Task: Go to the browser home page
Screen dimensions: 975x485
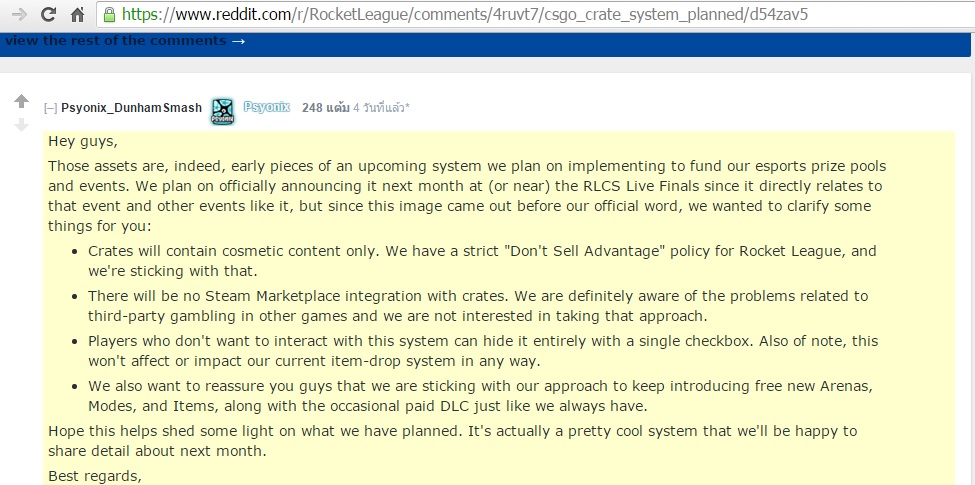Action: [x=78, y=14]
